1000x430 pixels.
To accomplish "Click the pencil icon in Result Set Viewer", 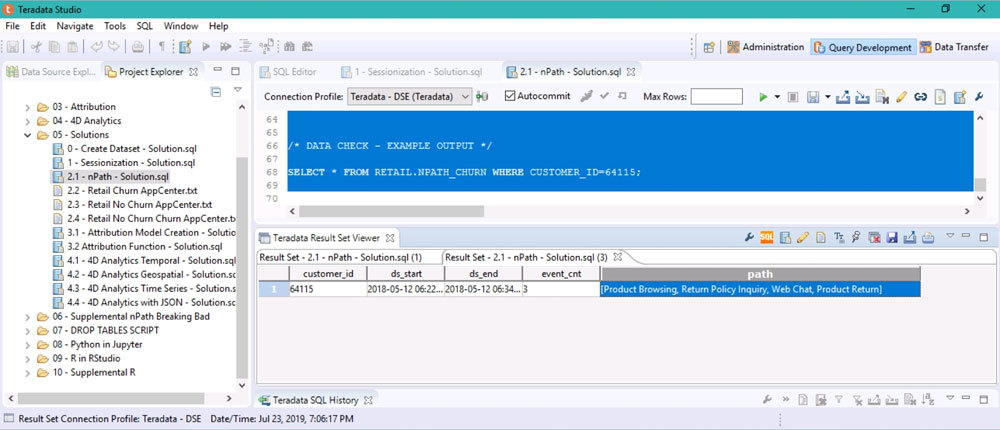I will pyautogui.click(x=803, y=237).
